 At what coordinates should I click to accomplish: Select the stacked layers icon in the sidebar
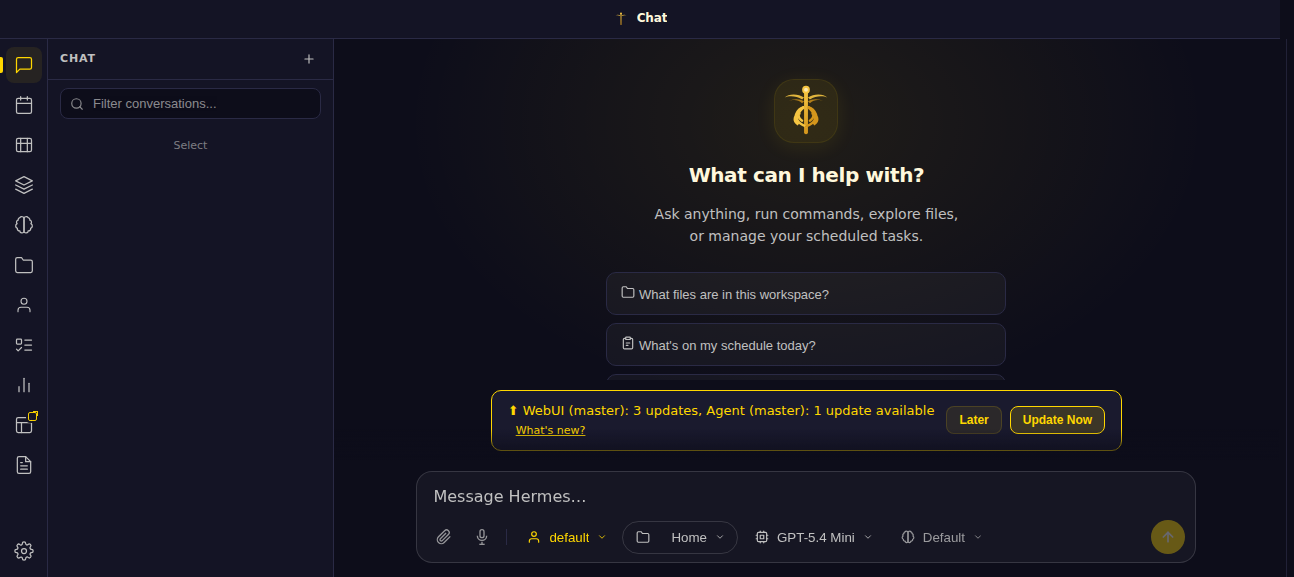coord(24,185)
